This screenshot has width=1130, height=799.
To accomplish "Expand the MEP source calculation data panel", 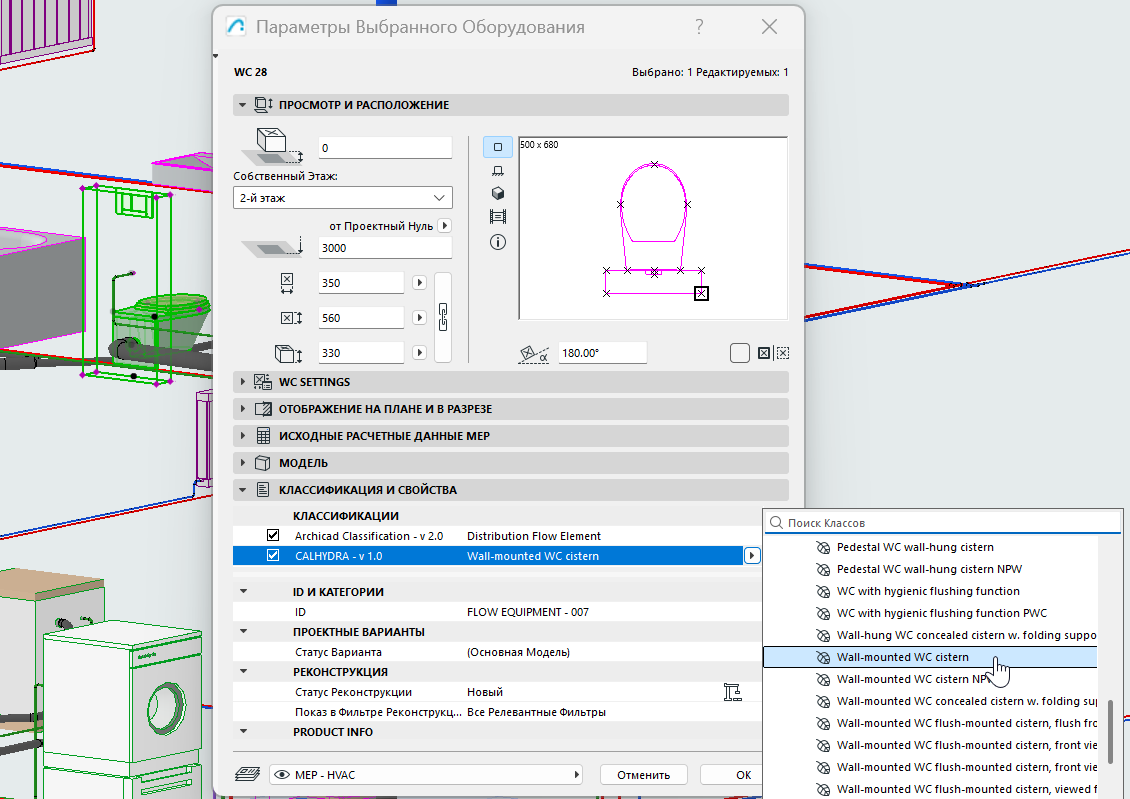I will coord(243,436).
